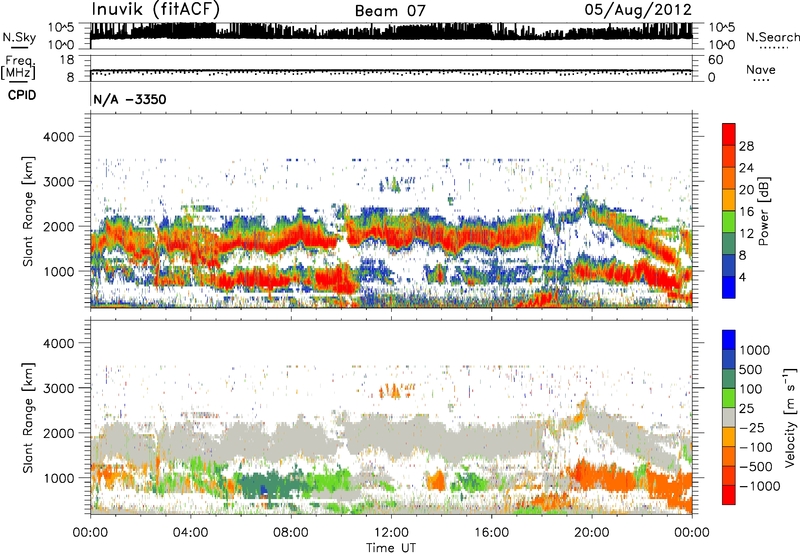Click the "4" power colorbar label

click(x=742, y=278)
